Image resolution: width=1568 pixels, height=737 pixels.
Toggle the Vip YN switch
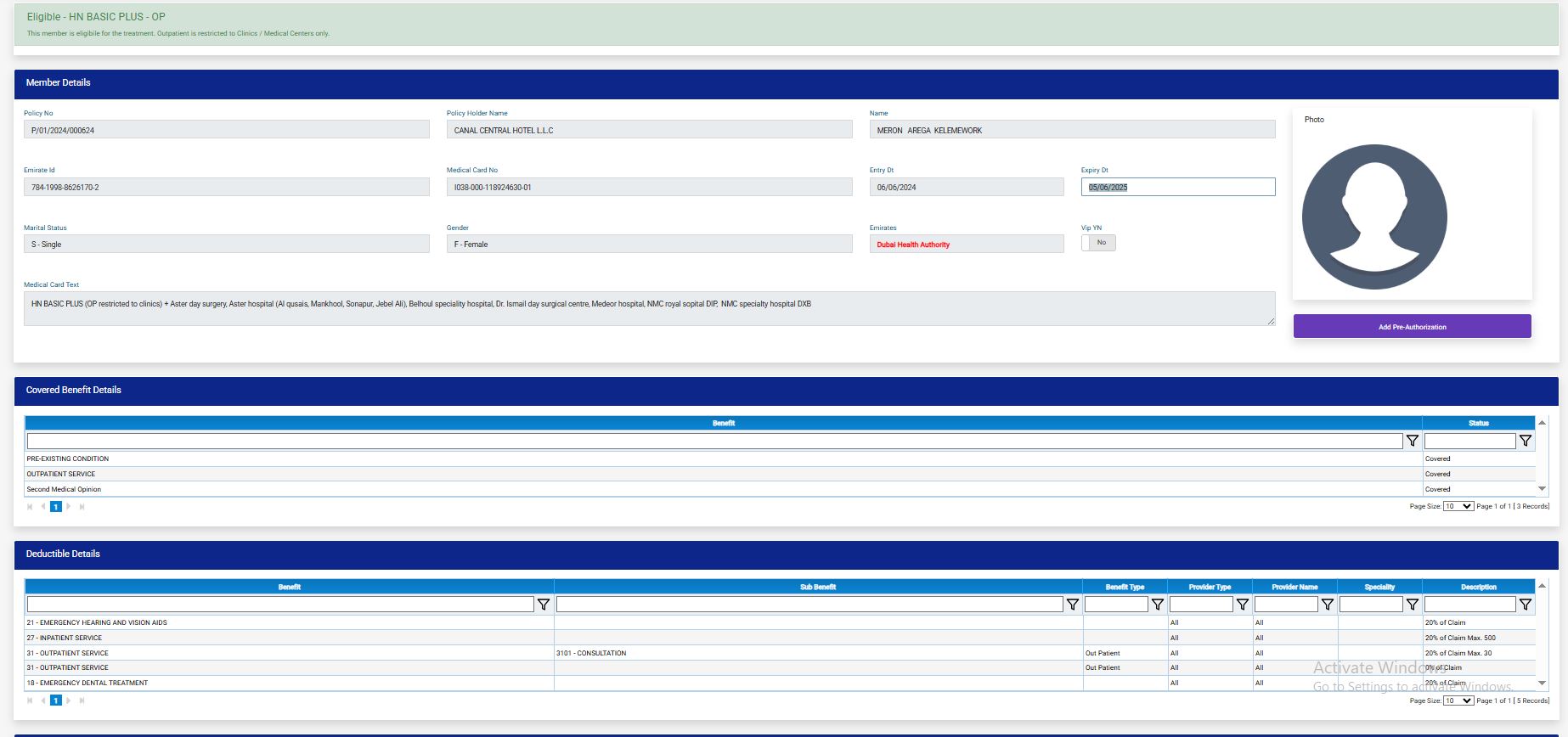coord(1098,243)
